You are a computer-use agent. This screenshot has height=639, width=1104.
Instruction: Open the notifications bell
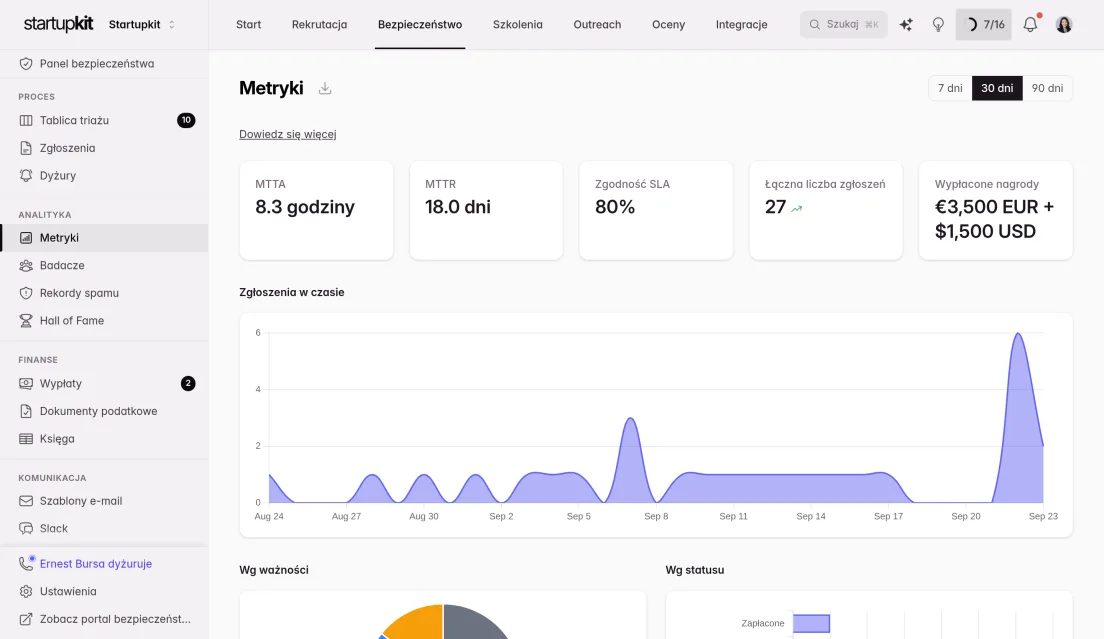(x=1030, y=25)
